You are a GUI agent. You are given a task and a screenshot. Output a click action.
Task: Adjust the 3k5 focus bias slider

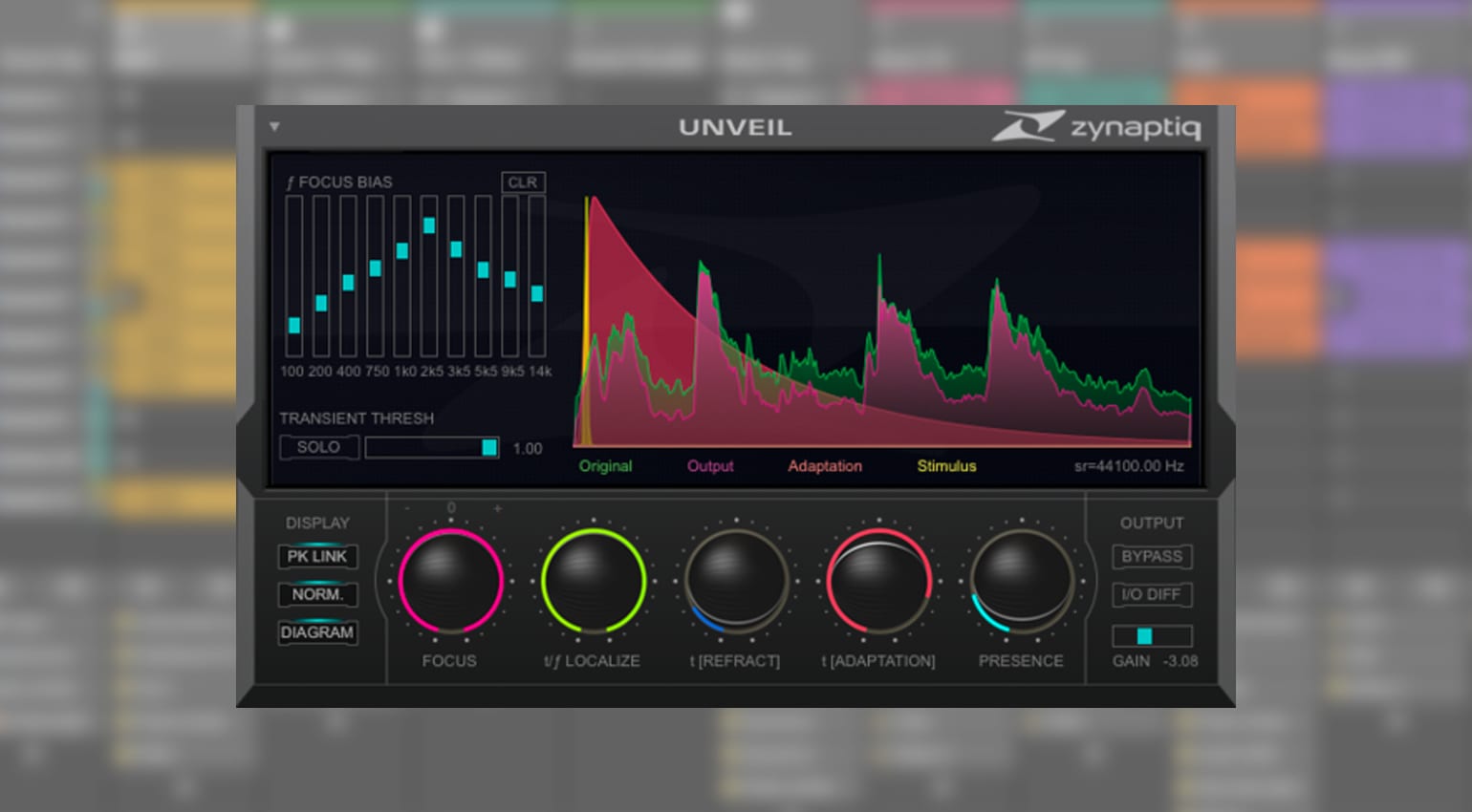point(456,277)
